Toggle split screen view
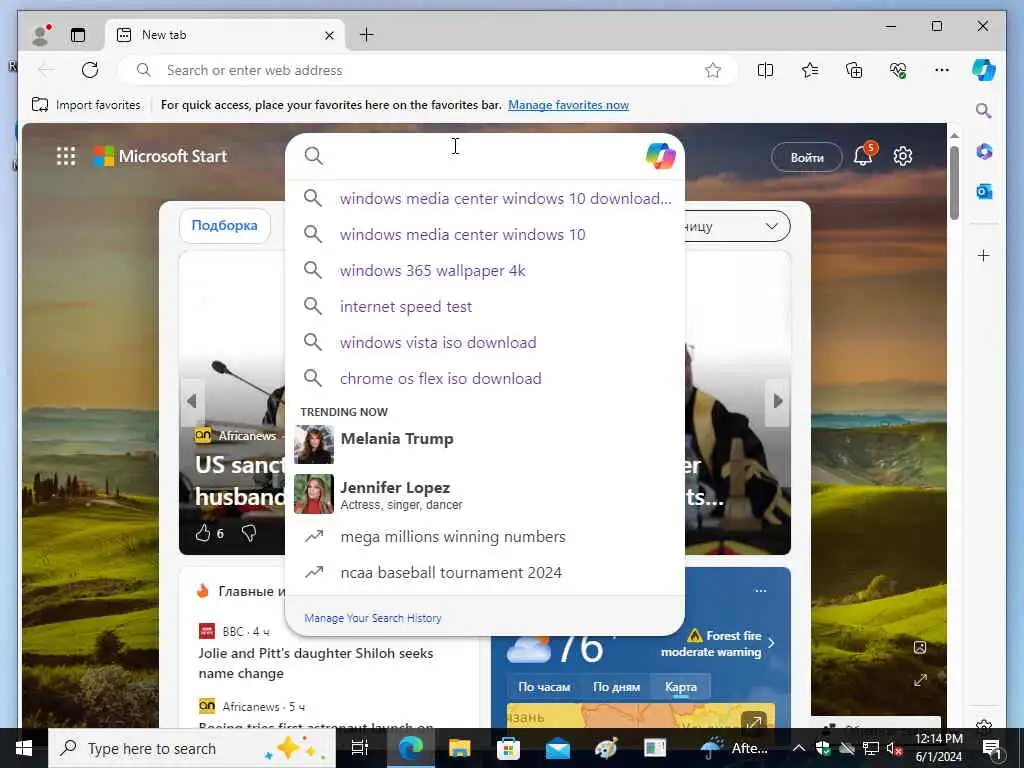 pos(765,70)
